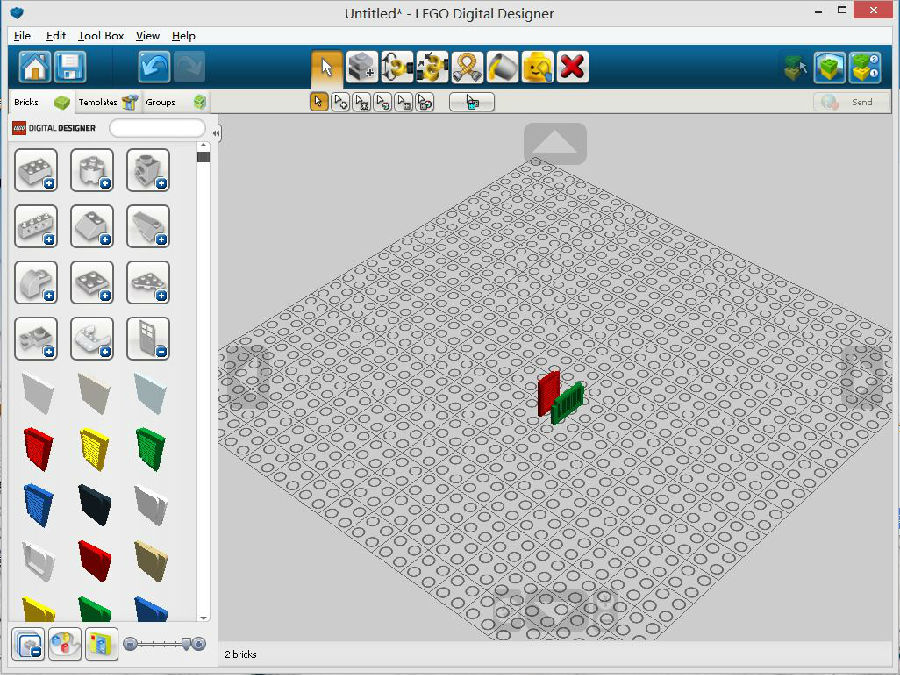
Task: Select the Hinge Align tool
Action: click(x=433, y=67)
